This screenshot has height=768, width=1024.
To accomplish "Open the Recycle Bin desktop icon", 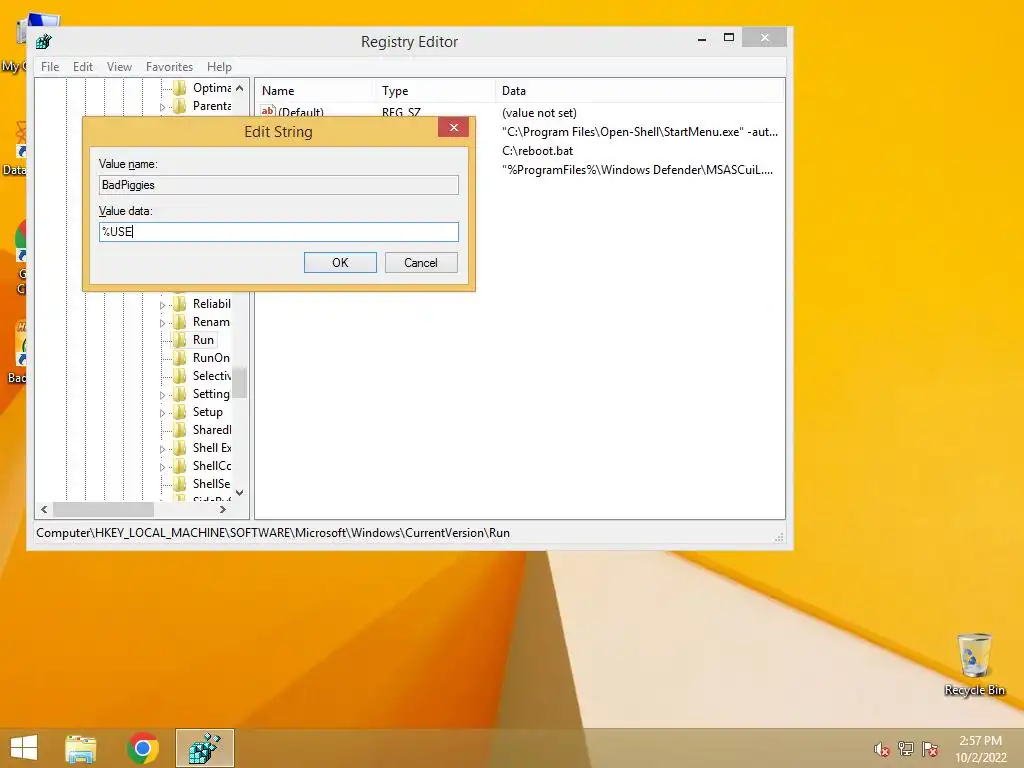I will 974,665.
